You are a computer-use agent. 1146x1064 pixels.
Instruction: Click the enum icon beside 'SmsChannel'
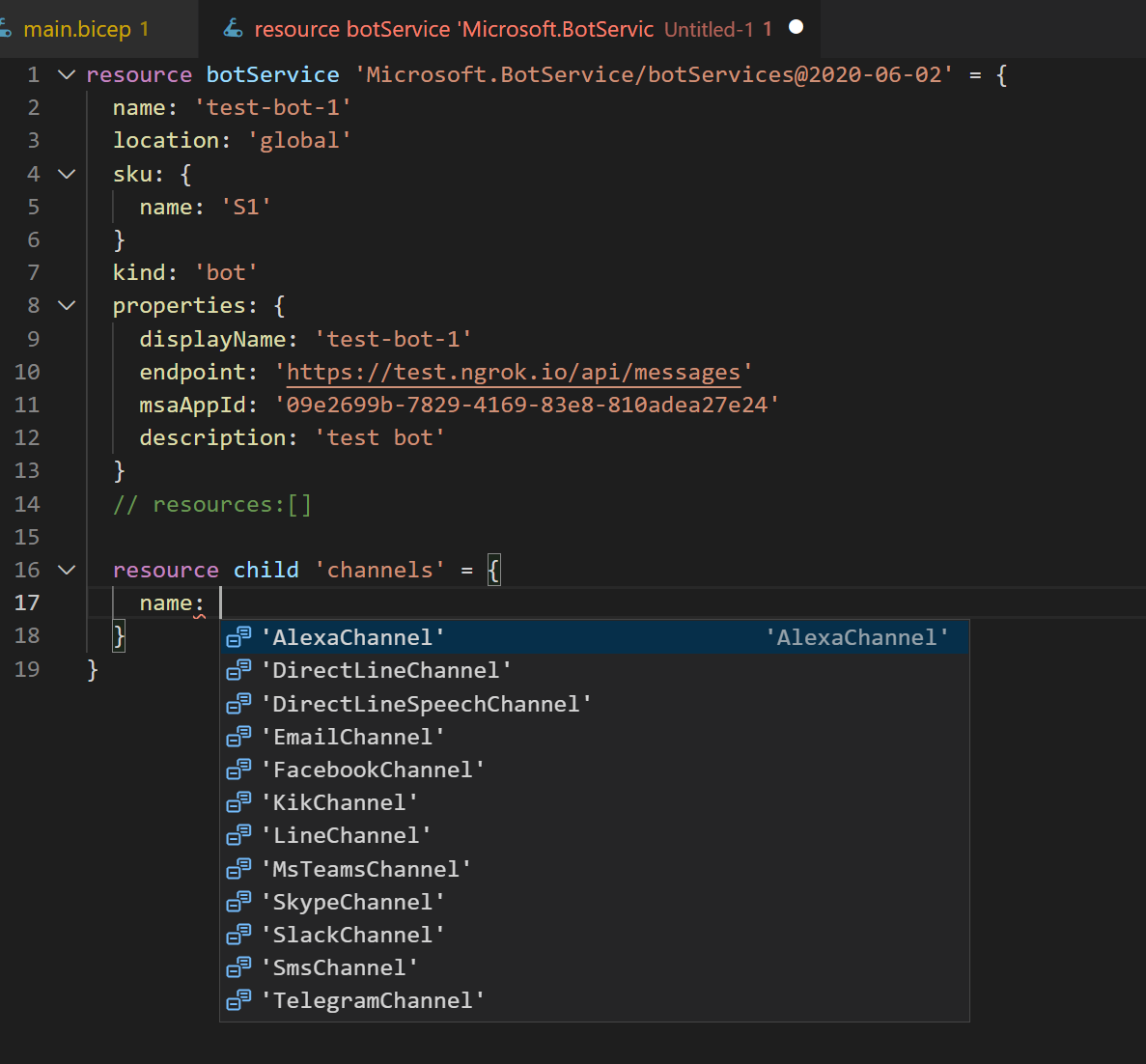click(238, 967)
